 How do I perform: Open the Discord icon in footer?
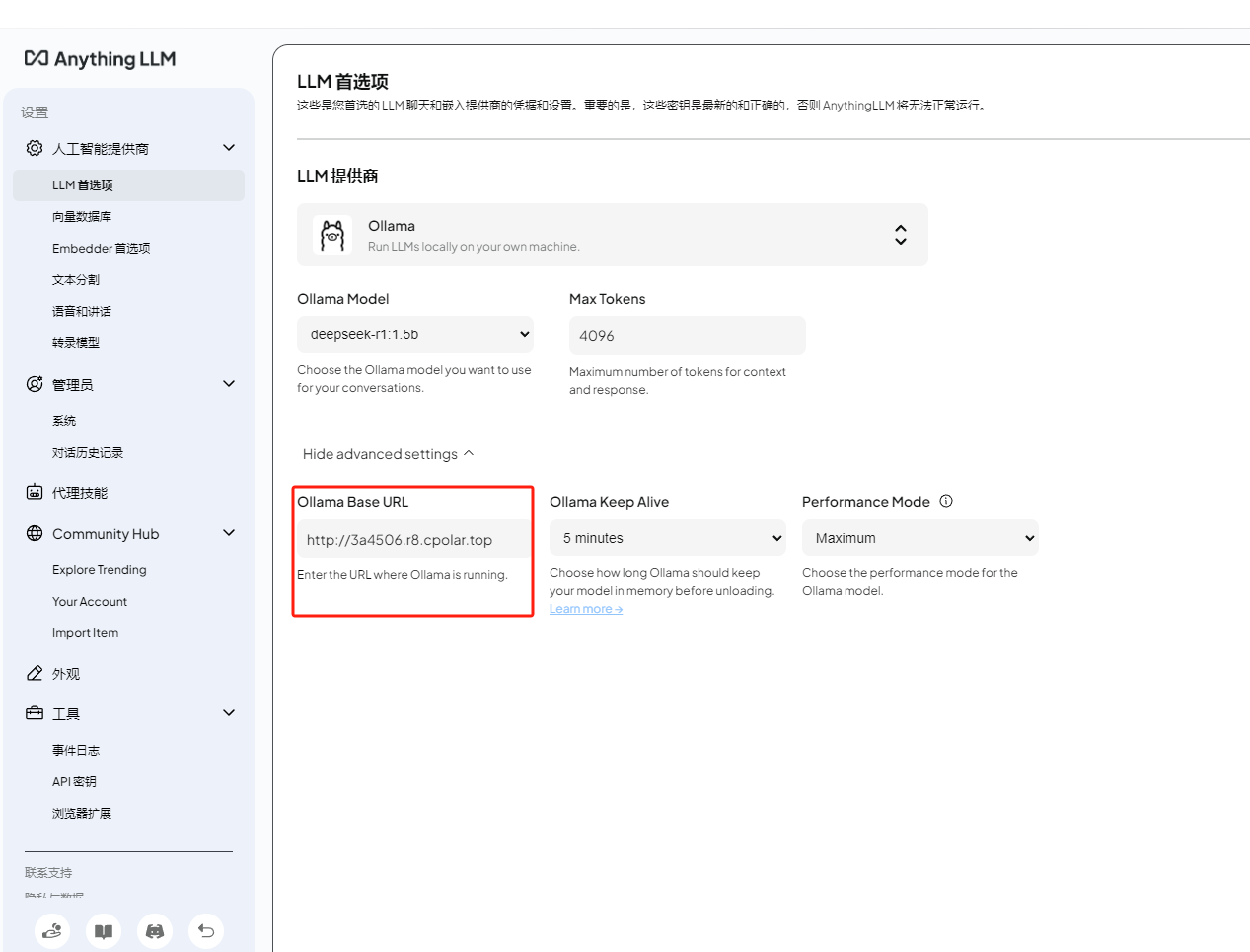155,930
